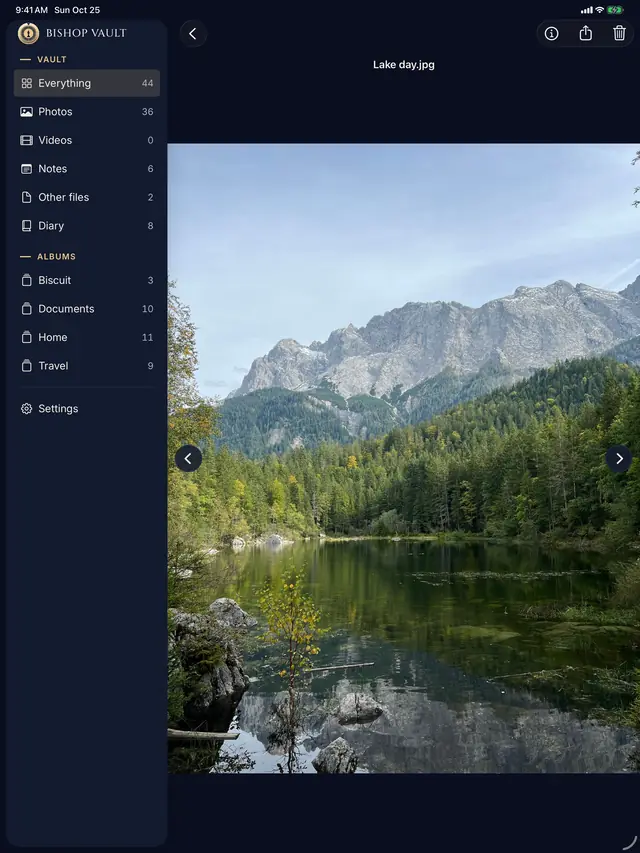This screenshot has height=853, width=640.
Task: Open the Documents album
Action: coord(87,308)
